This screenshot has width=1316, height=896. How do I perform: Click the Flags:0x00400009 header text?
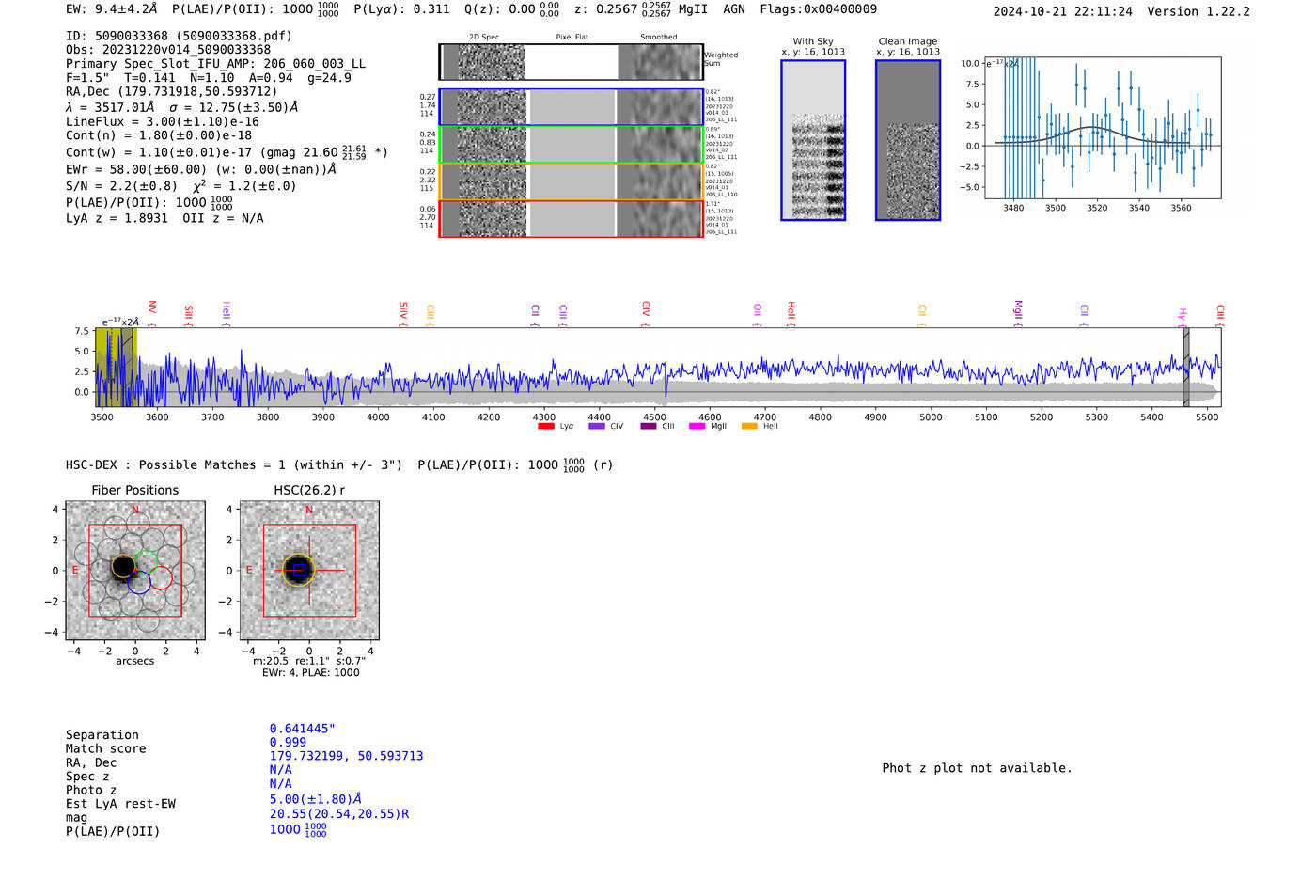818,9
